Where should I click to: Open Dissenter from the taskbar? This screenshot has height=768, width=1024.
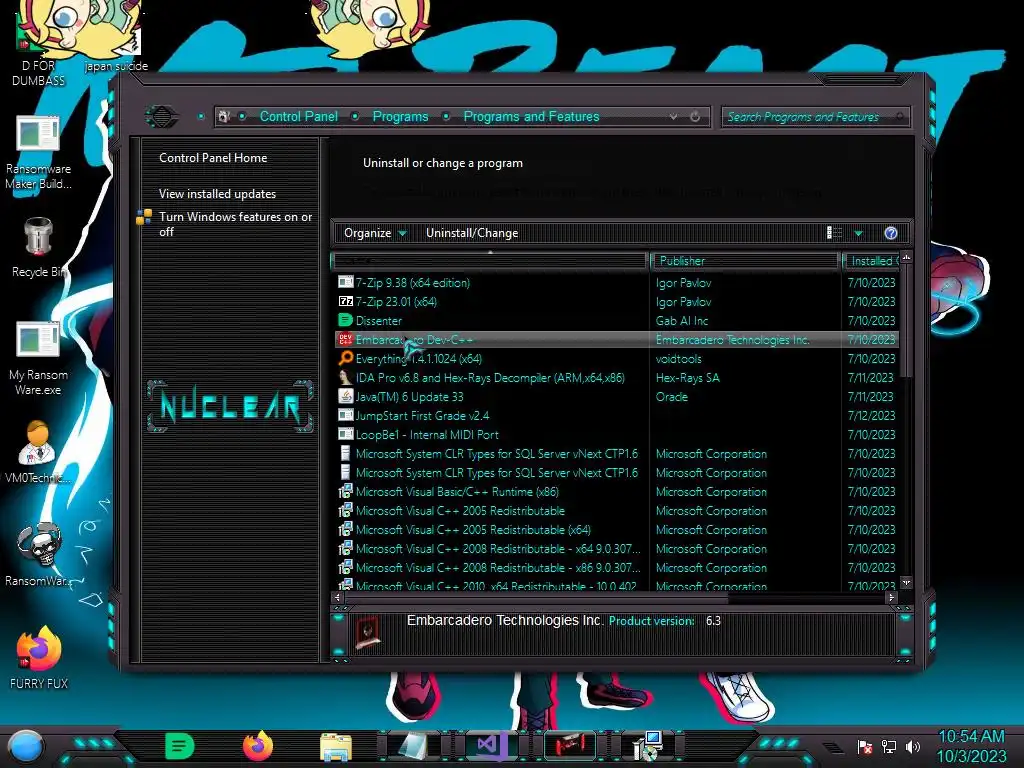[179, 746]
